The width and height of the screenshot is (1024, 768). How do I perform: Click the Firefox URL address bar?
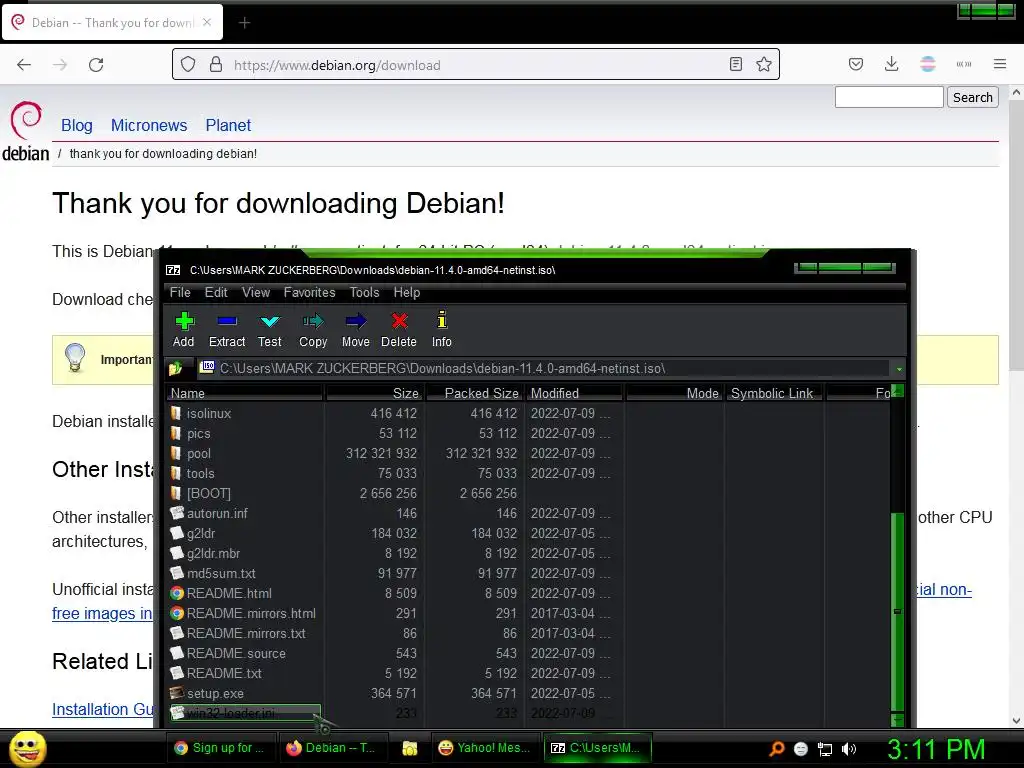pos(475,65)
